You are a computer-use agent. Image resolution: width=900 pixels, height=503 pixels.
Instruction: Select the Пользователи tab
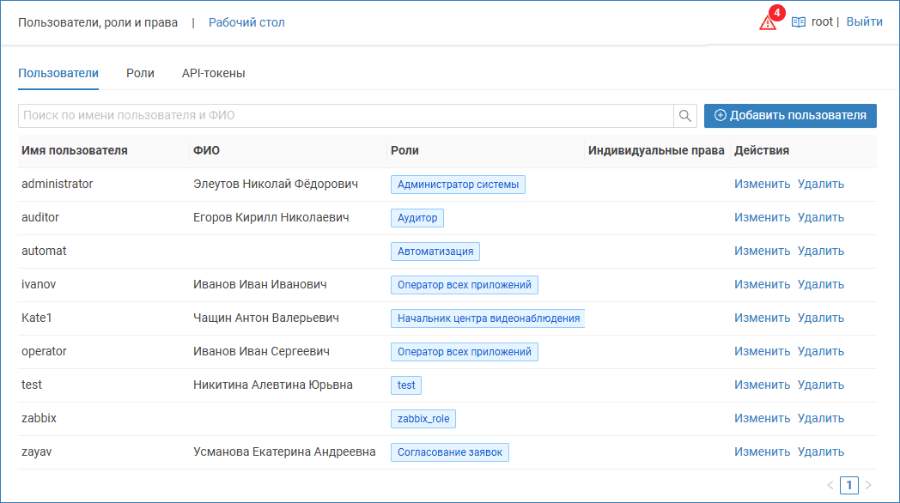pyautogui.click(x=59, y=73)
